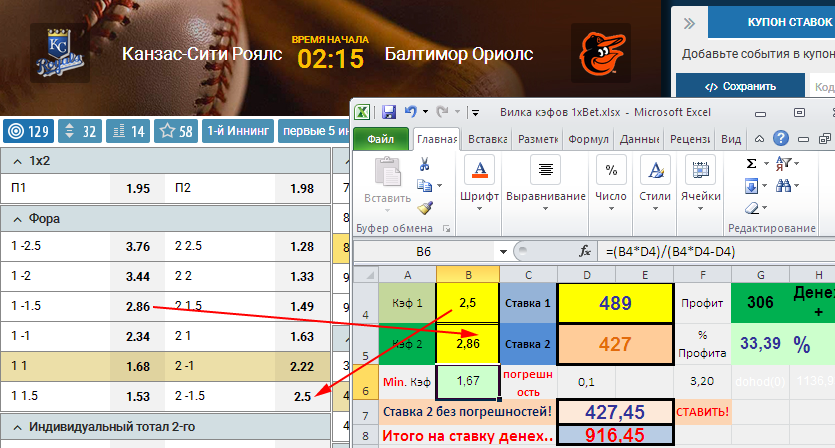This screenshot has height=448, width=835.
Task: Open the Буфер обмена dialog launcher
Action: [447, 229]
